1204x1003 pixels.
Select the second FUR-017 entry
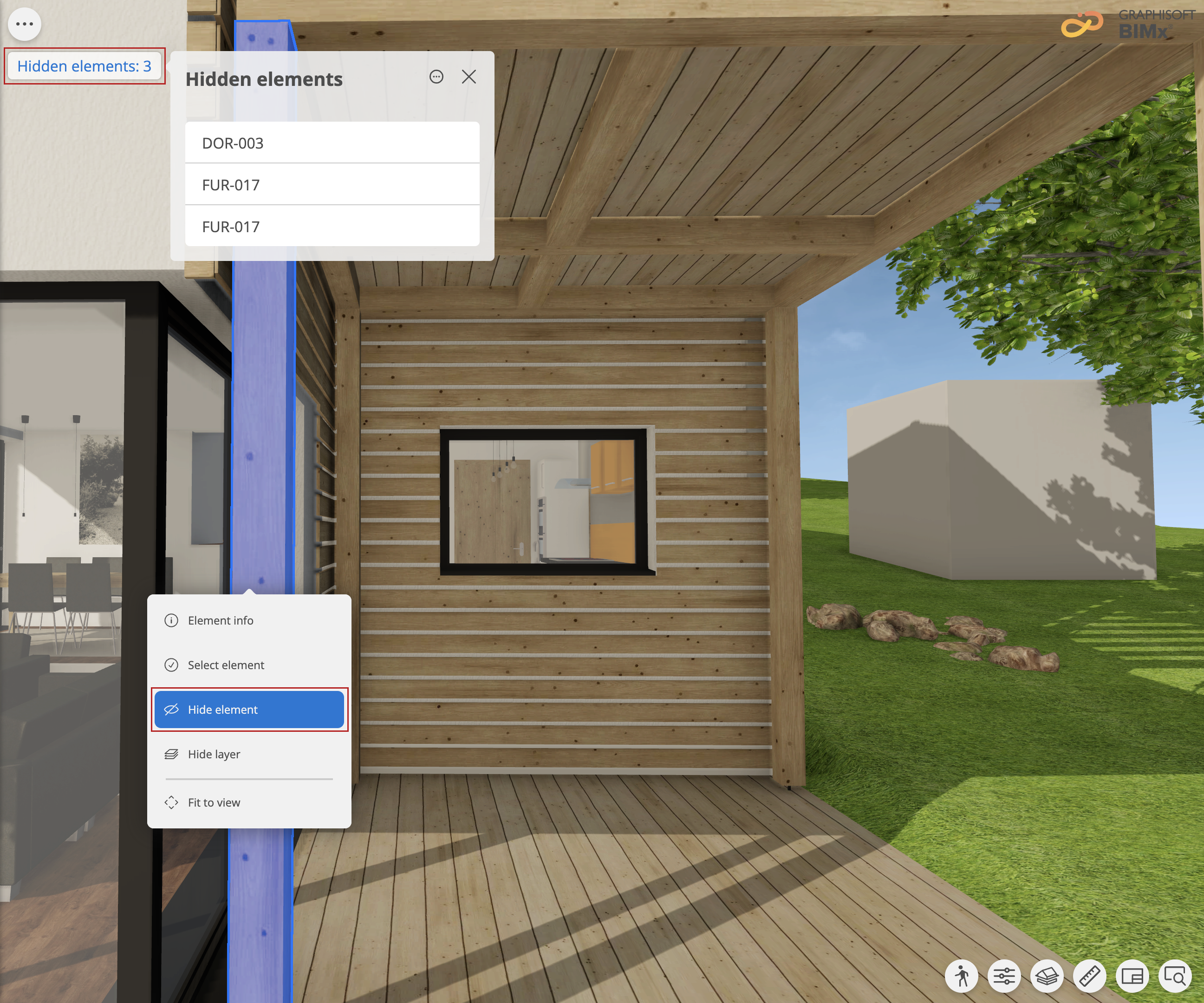332,227
